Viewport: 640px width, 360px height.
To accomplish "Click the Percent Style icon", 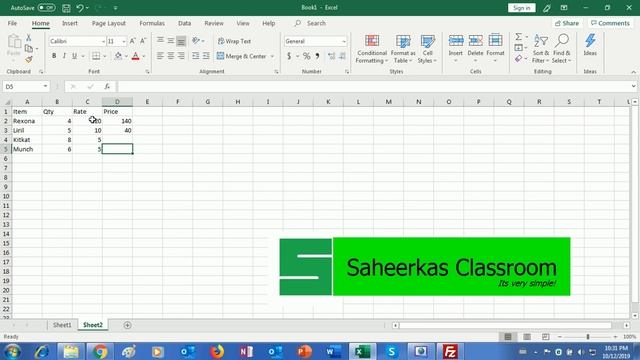I will (x=307, y=56).
